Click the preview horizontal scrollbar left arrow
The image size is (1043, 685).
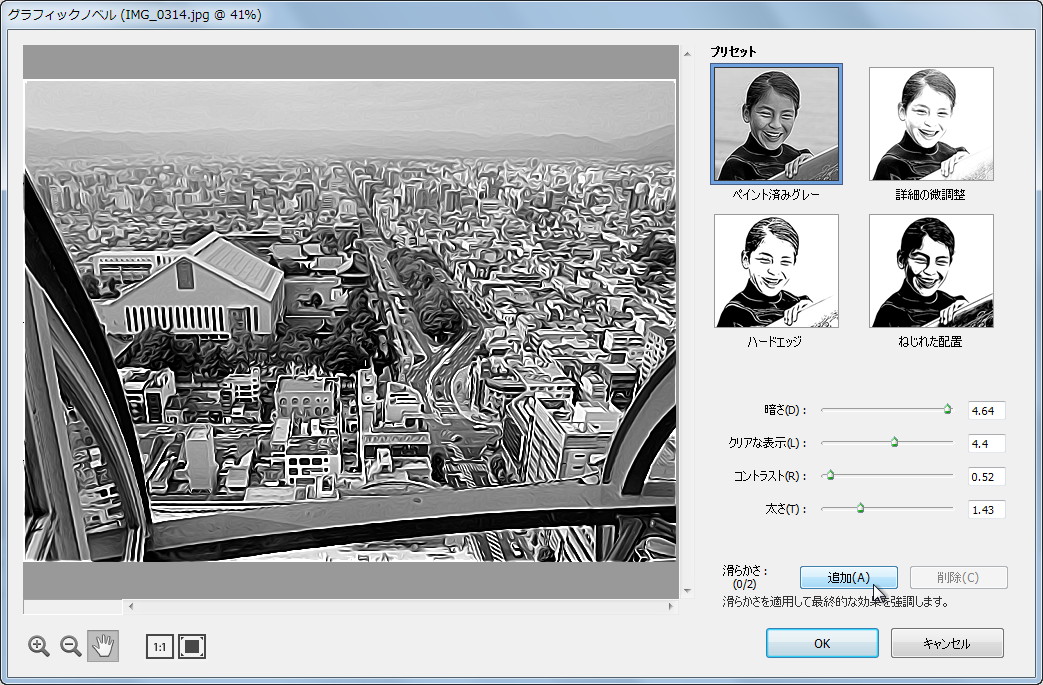[x=131, y=606]
